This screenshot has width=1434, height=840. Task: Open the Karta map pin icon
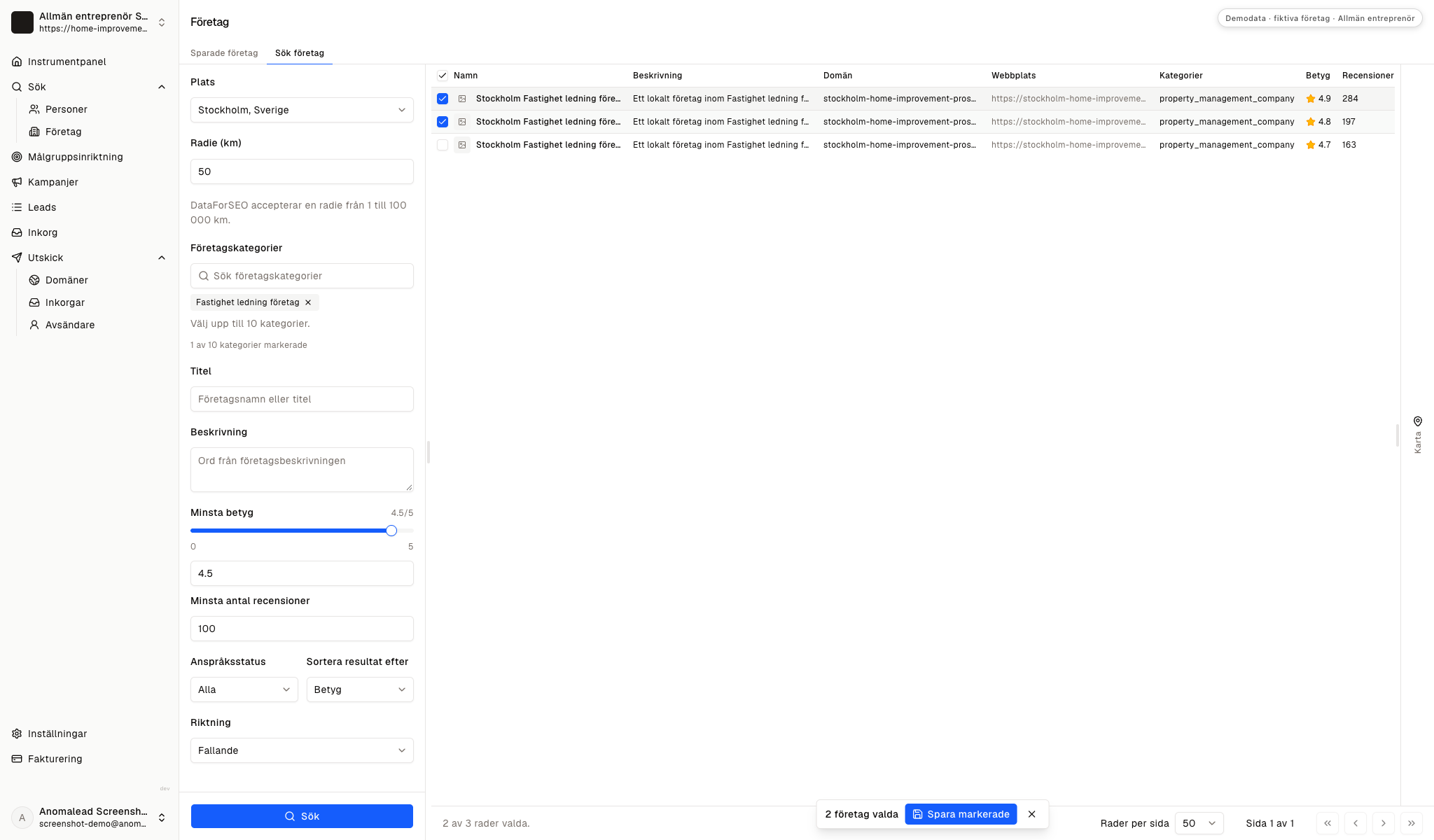pyautogui.click(x=1417, y=421)
